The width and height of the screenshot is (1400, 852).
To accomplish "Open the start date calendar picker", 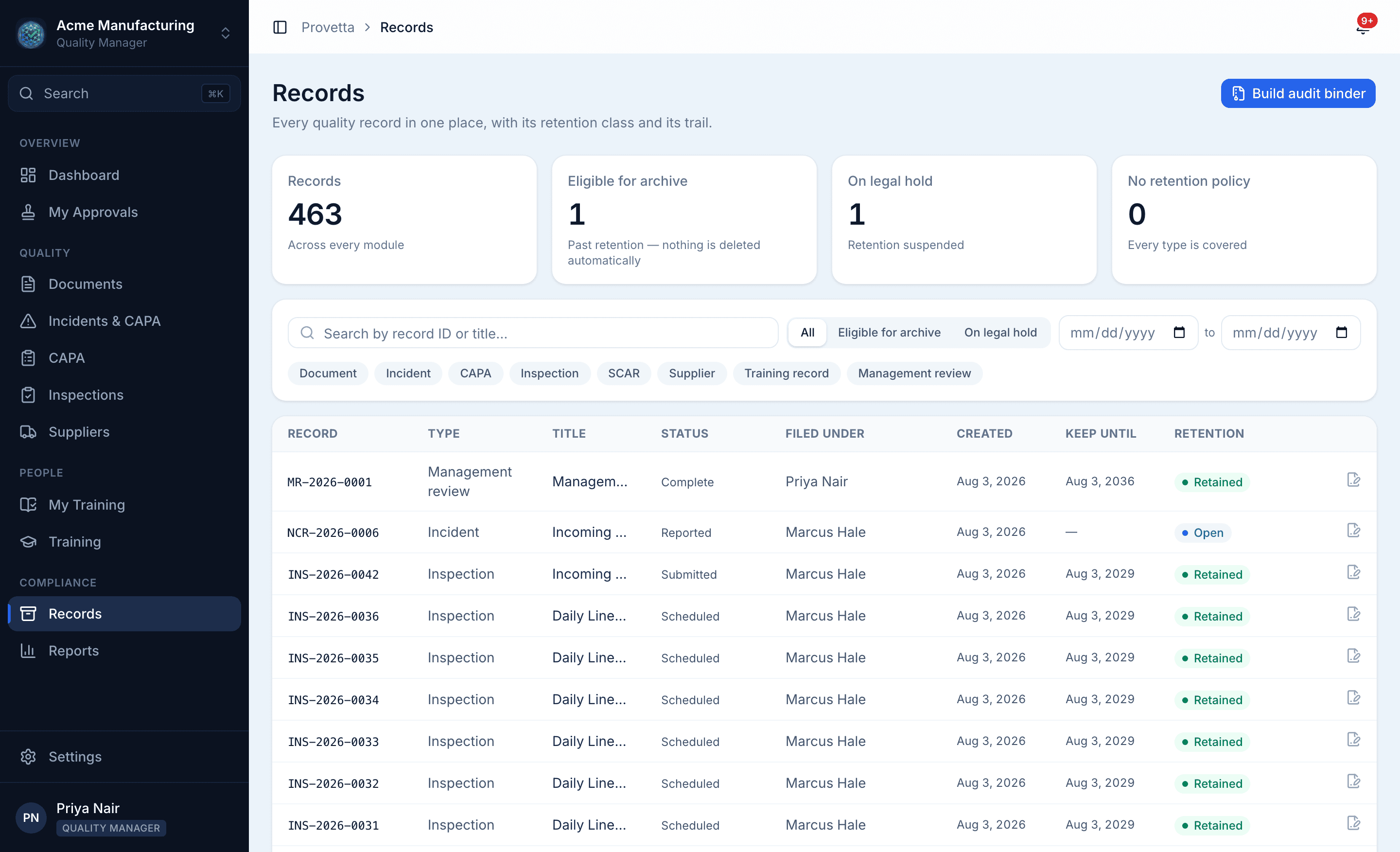I will point(1178,333).
